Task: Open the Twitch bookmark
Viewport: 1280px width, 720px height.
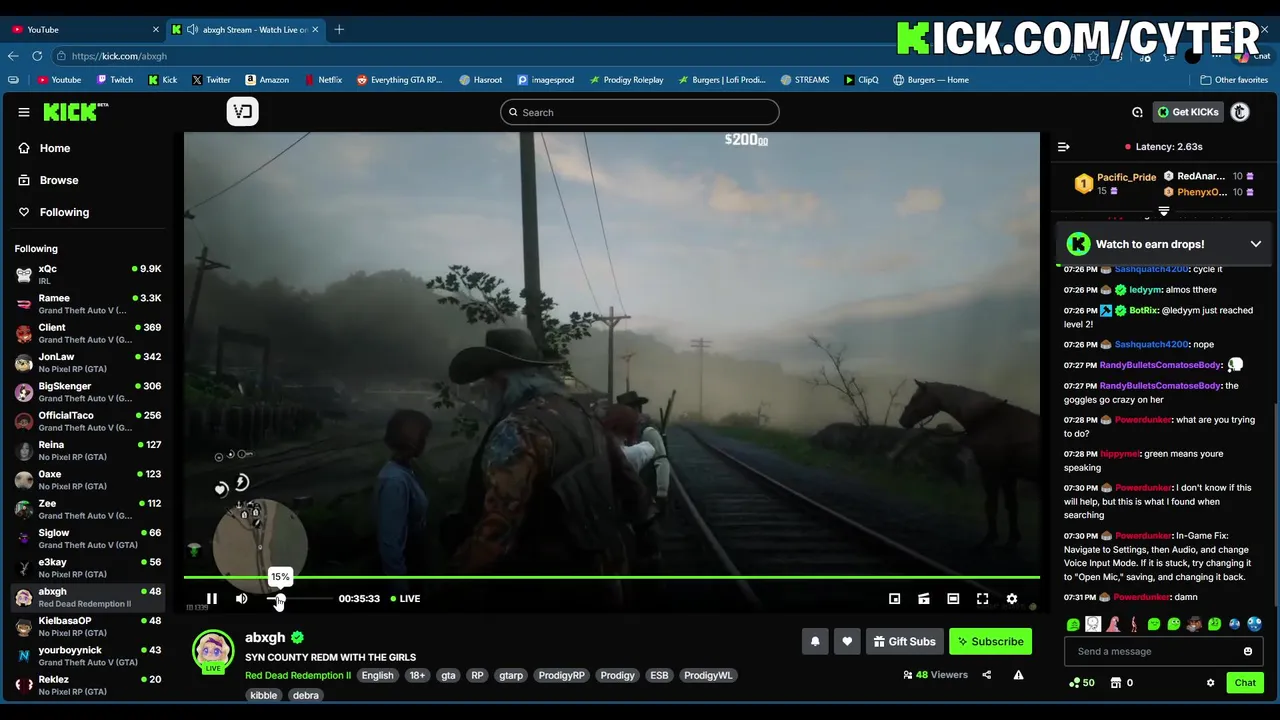Action: point(114,80)
